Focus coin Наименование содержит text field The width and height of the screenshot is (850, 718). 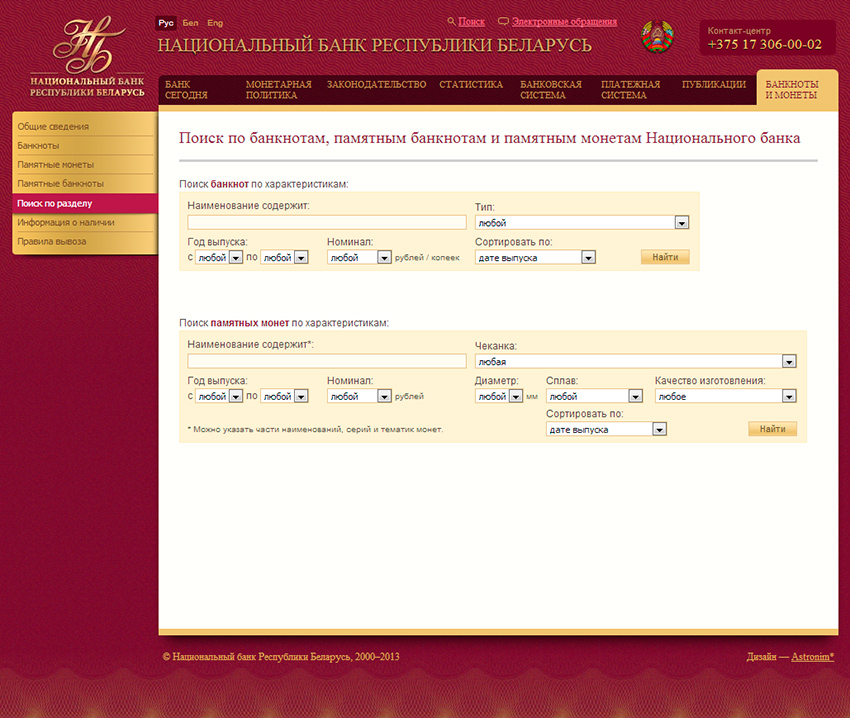(327, 361)
